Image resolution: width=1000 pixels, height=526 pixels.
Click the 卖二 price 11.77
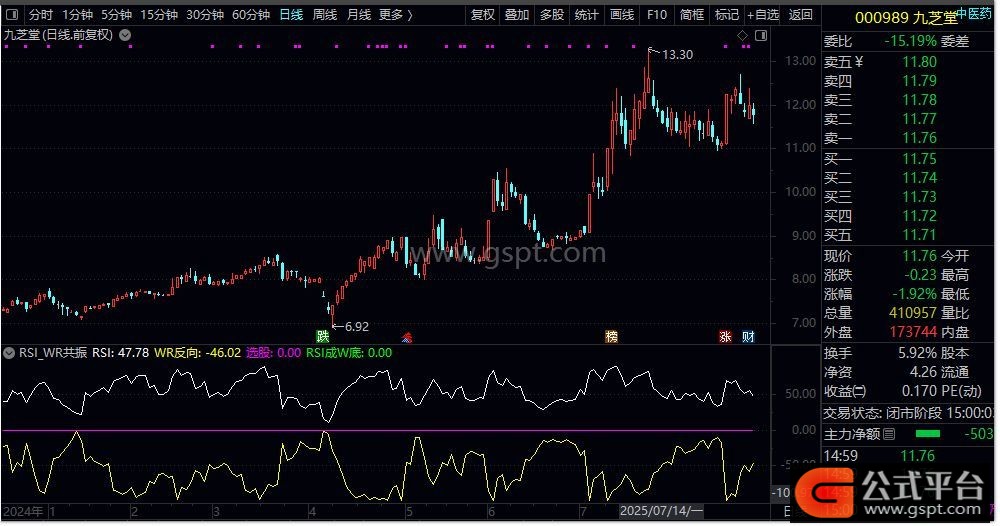click(920, 119)
